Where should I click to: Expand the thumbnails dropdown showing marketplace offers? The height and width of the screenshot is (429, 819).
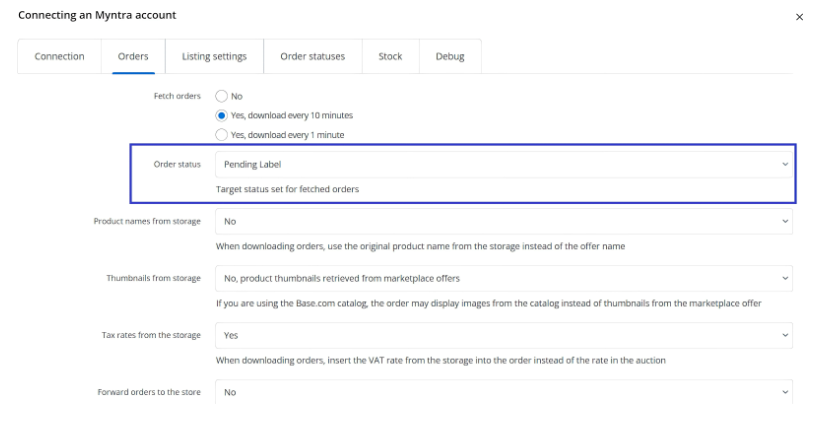point(500,278)
